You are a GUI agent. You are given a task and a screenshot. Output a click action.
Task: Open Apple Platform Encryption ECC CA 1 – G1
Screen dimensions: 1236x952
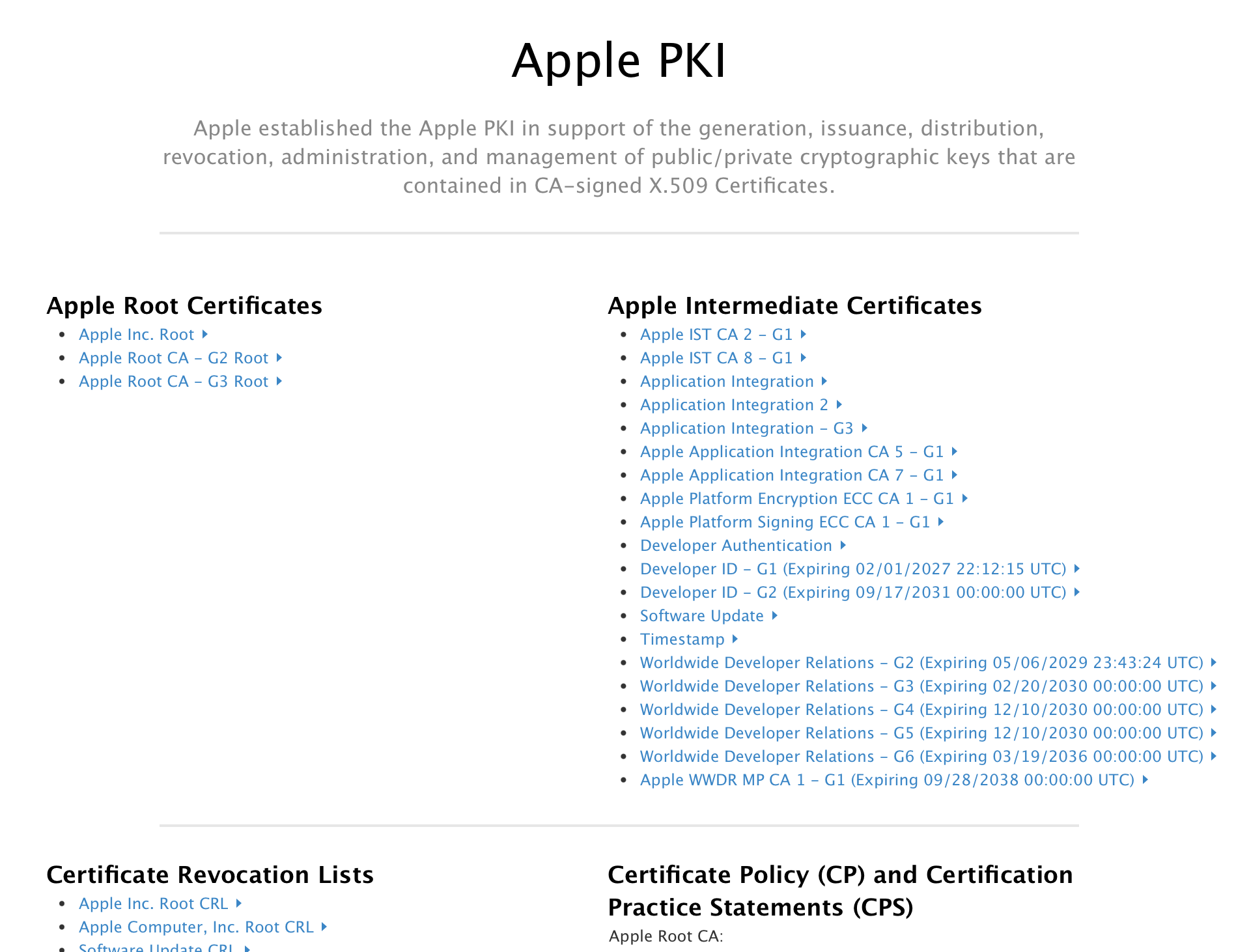pyautogui.click(x=804, y=499)
